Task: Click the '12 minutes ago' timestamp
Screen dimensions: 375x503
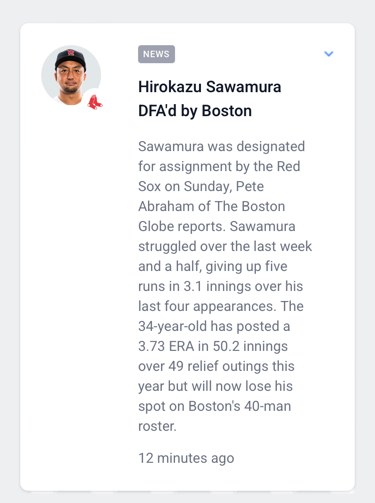Action: click(x=186, y=458)
